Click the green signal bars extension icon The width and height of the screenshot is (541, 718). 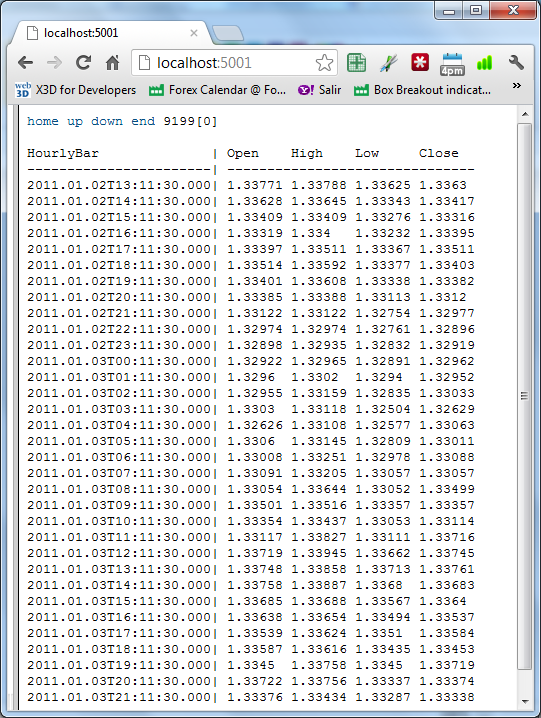pyautogui.click(x=484, y=63)
